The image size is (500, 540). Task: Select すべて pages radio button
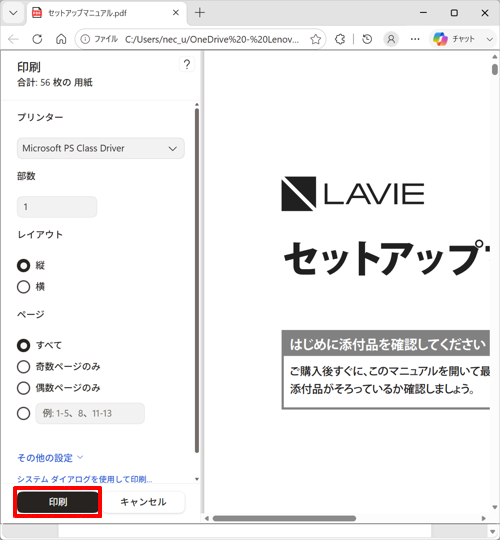click(23, 345)
